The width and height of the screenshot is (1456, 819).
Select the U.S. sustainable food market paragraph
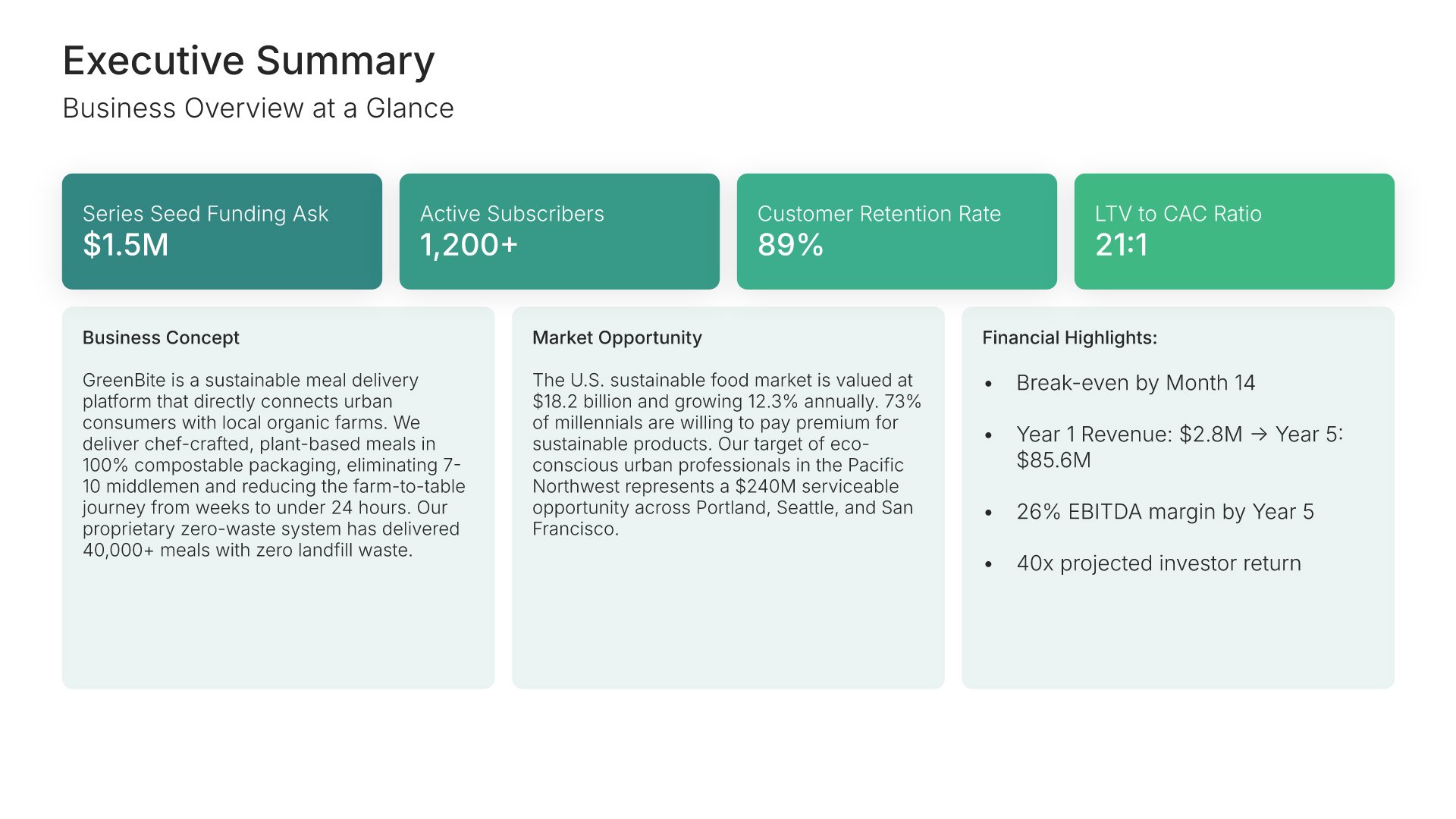pos(726,454)
